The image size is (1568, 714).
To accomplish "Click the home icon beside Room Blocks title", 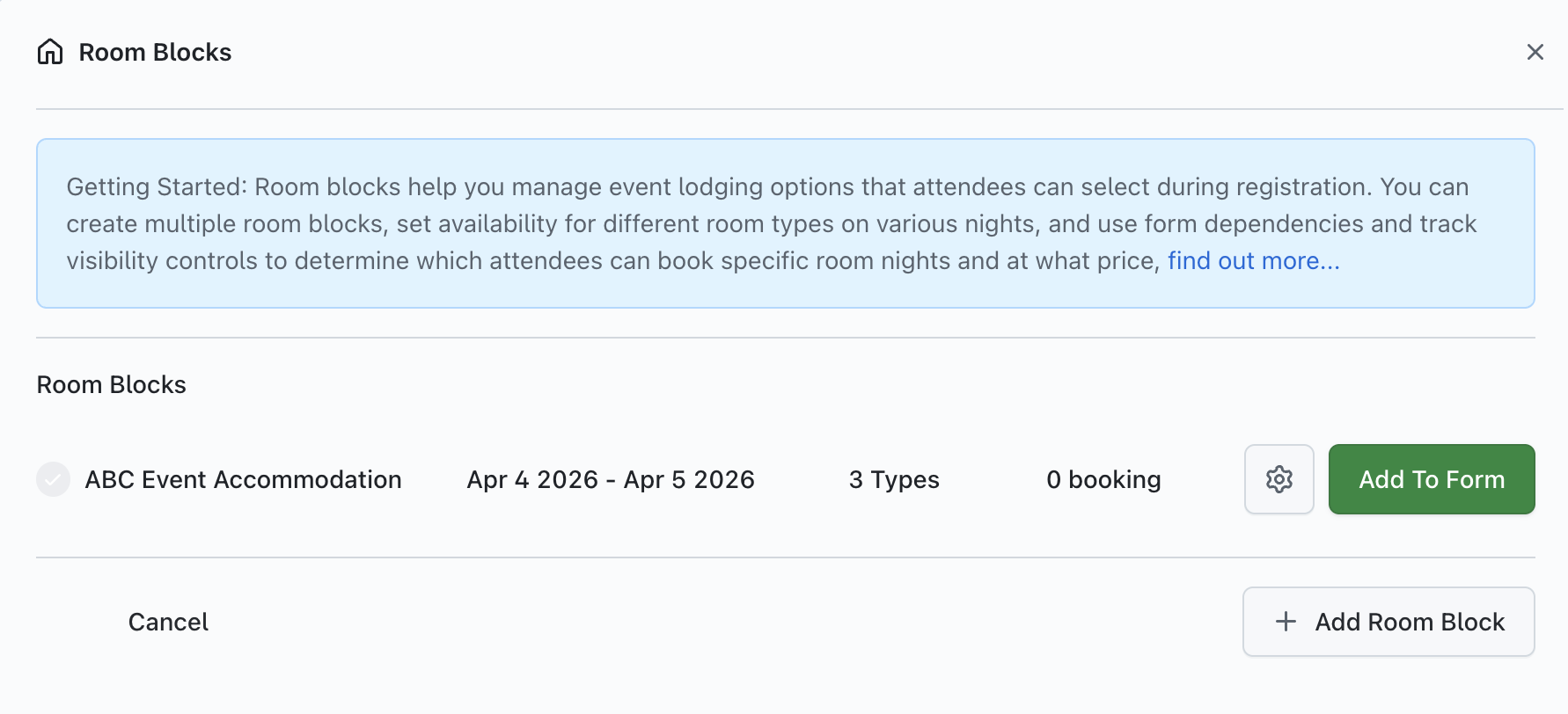I will (50, 52).
